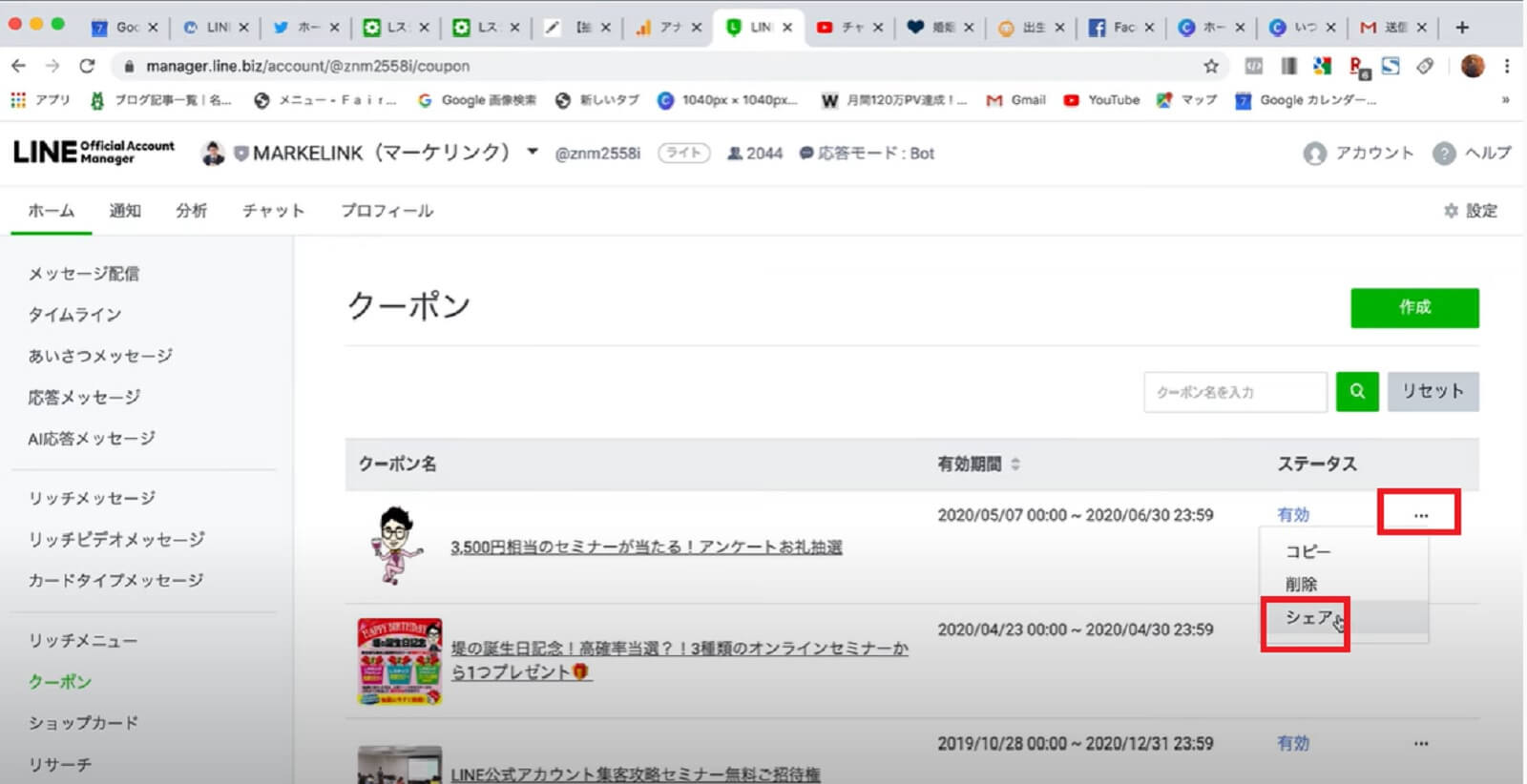Open AI応答メッセージ in the sidebar
Viewport: 1527px width, 784px height.
tap(92, 439)
